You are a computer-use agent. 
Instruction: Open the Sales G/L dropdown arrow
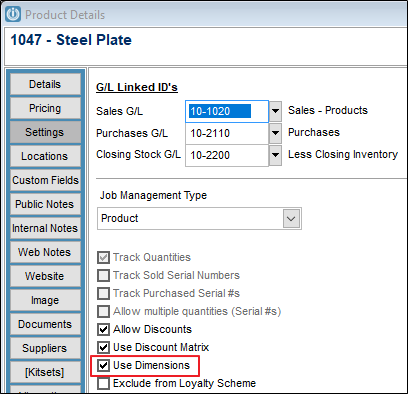[275, 111]
